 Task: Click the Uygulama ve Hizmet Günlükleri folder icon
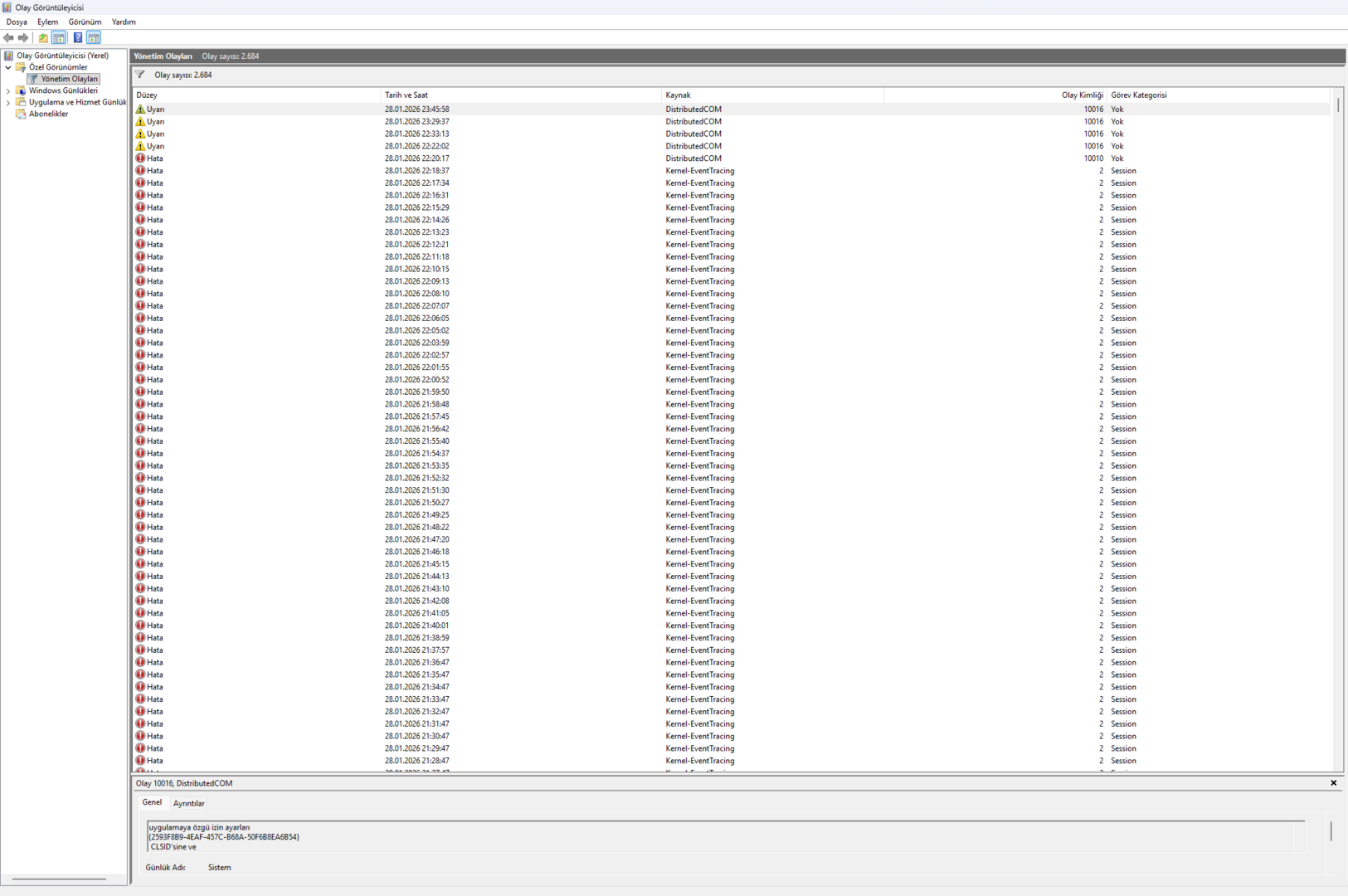(21, 102)
